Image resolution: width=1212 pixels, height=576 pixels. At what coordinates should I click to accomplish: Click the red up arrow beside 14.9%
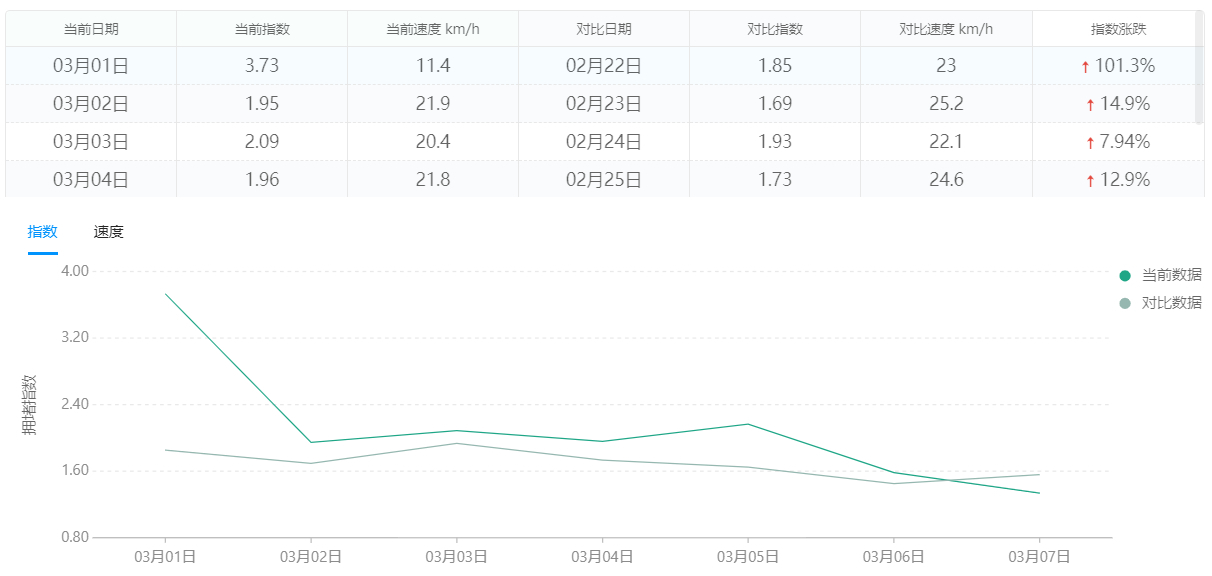point(1090,105)
